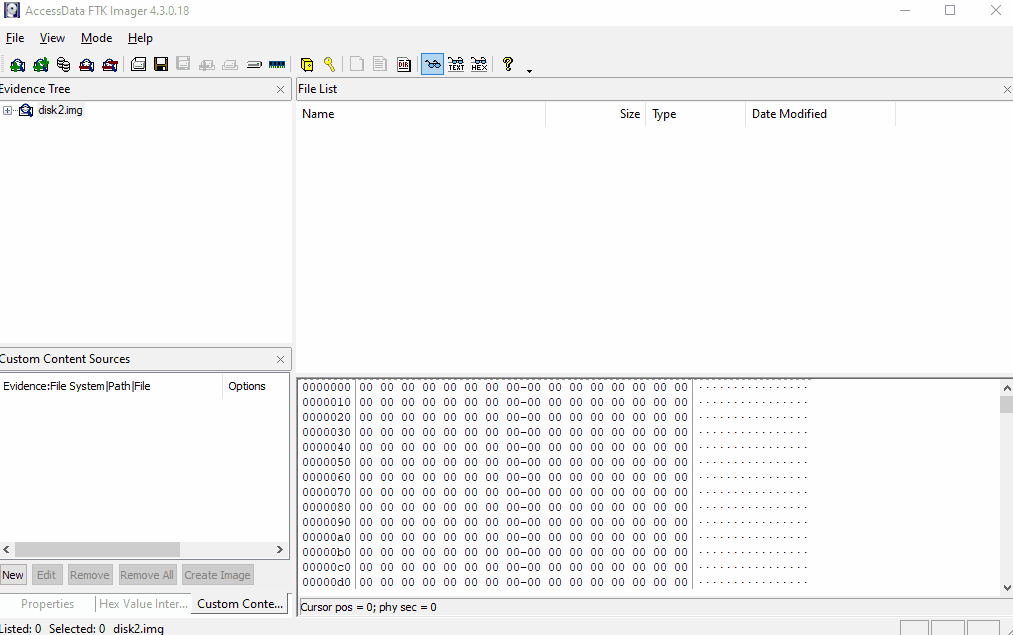Click Obtain Protected Files yellow safe icon
Screen dimensions: 1013x635
pyautogui.click(x=307, y=65)
